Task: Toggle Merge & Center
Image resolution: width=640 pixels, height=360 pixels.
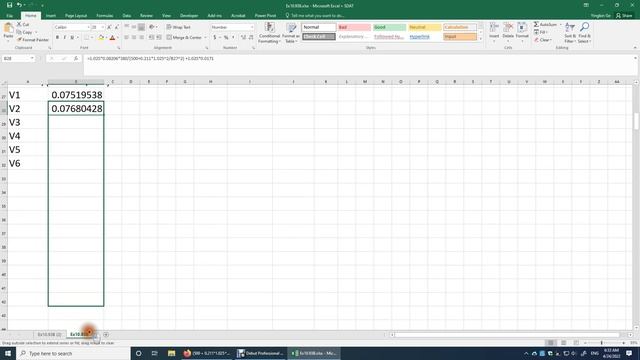Action: tap(184, 38)
